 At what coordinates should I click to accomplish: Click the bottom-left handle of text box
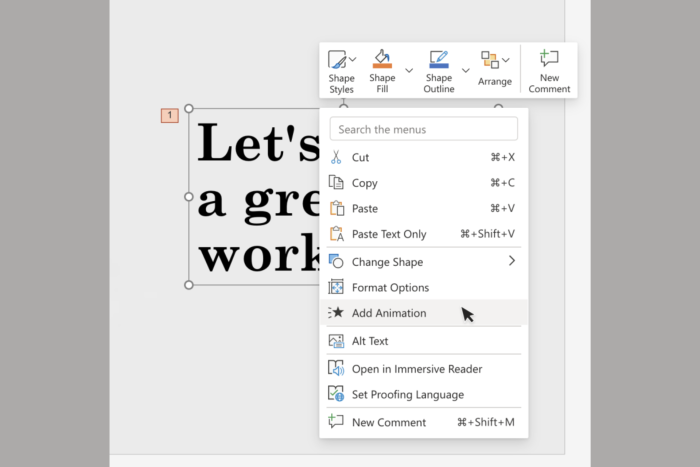click(189, 285)
